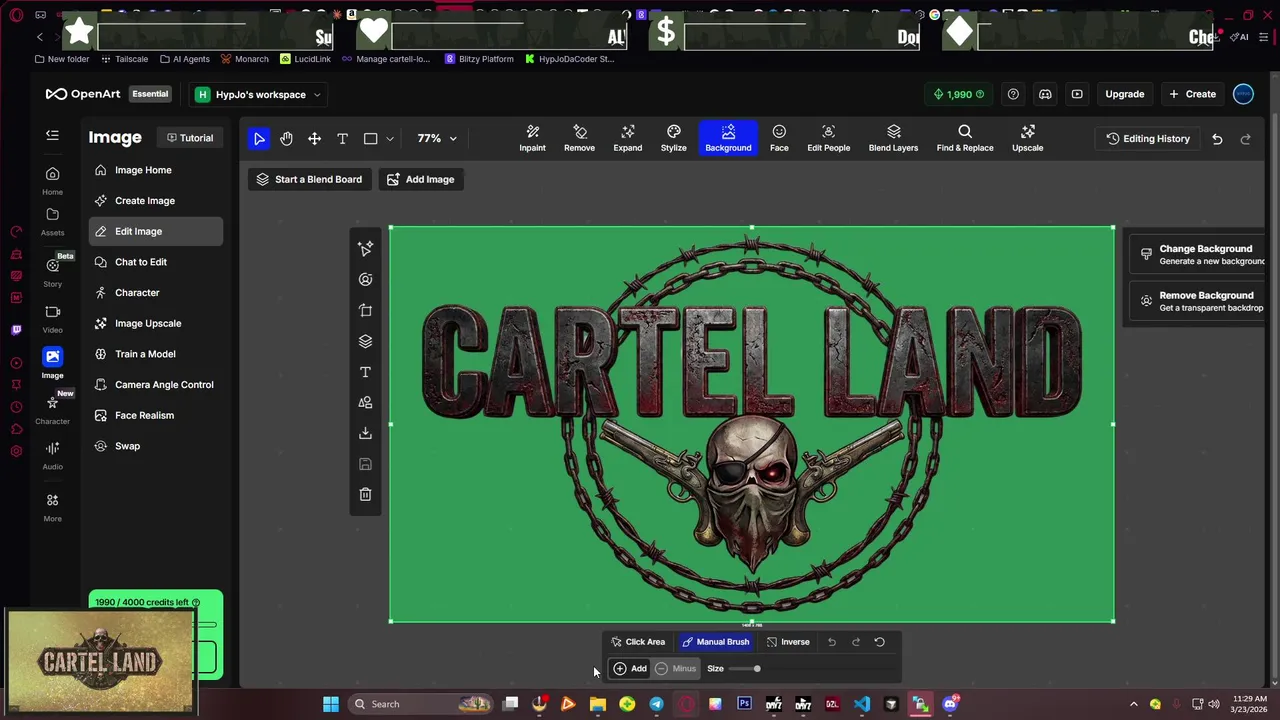Open the Inpaint tool
The image size is (1280, 720).
tap(532, 139)
